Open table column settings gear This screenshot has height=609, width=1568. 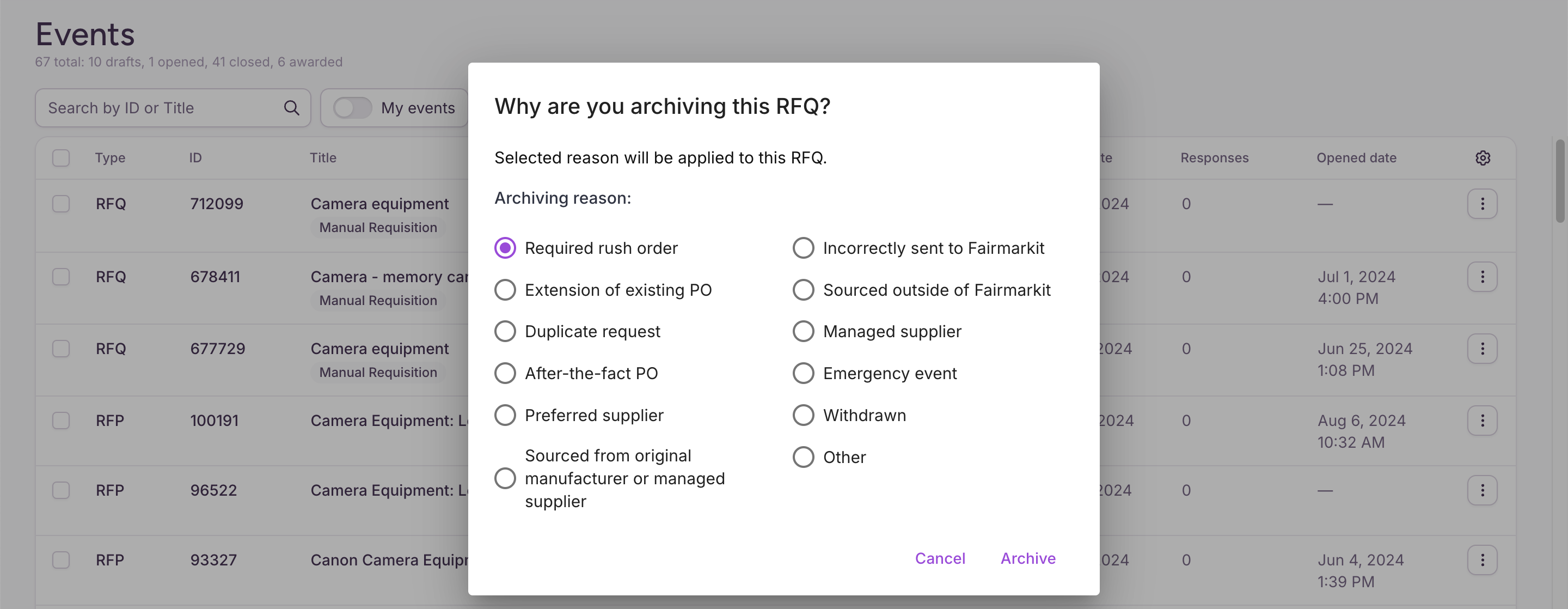click(1483, 158)
